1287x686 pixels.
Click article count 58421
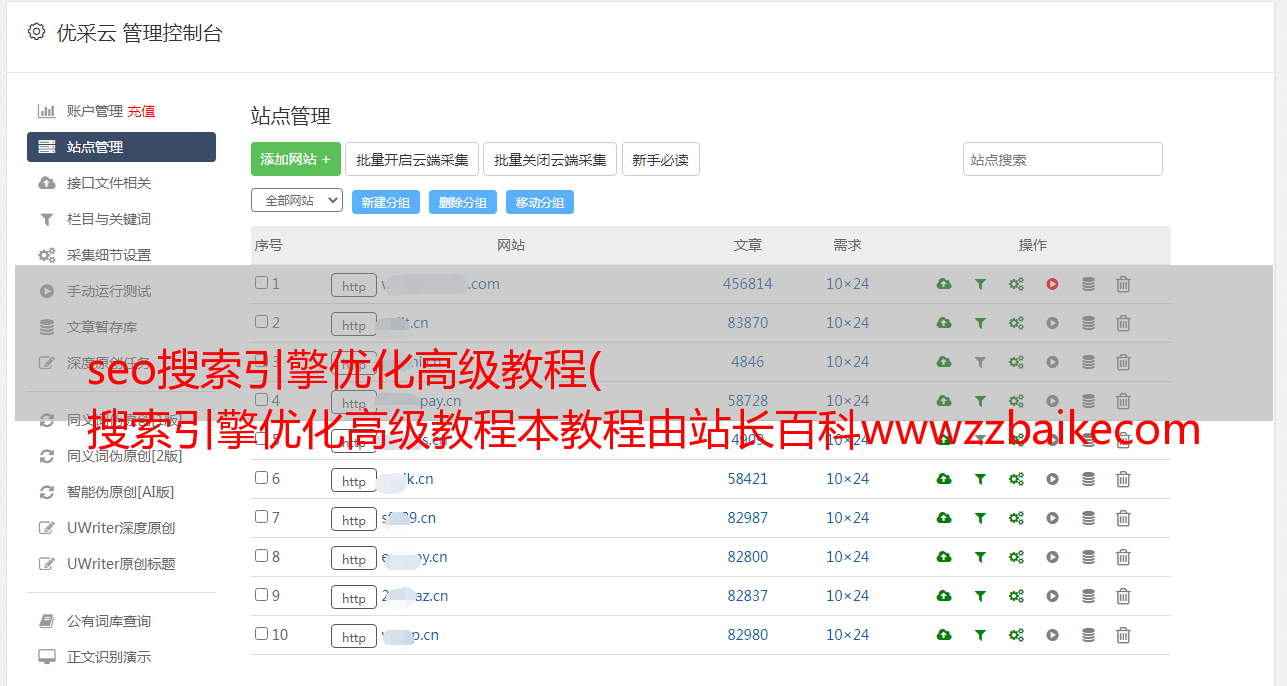pyautogui.click(x=748, y=479)
